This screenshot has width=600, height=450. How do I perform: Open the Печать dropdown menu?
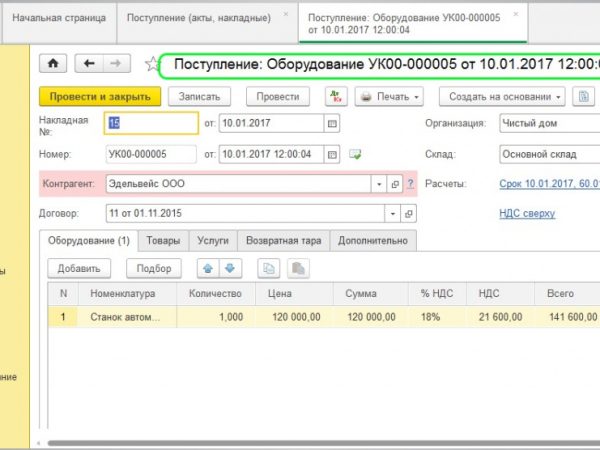point(390,97)
